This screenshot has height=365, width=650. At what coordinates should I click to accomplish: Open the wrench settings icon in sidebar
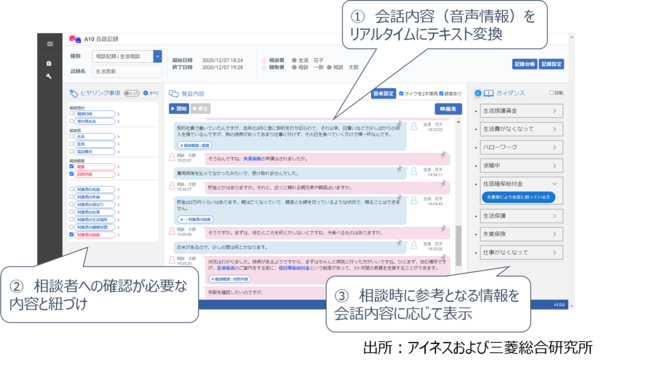point(49,76)
